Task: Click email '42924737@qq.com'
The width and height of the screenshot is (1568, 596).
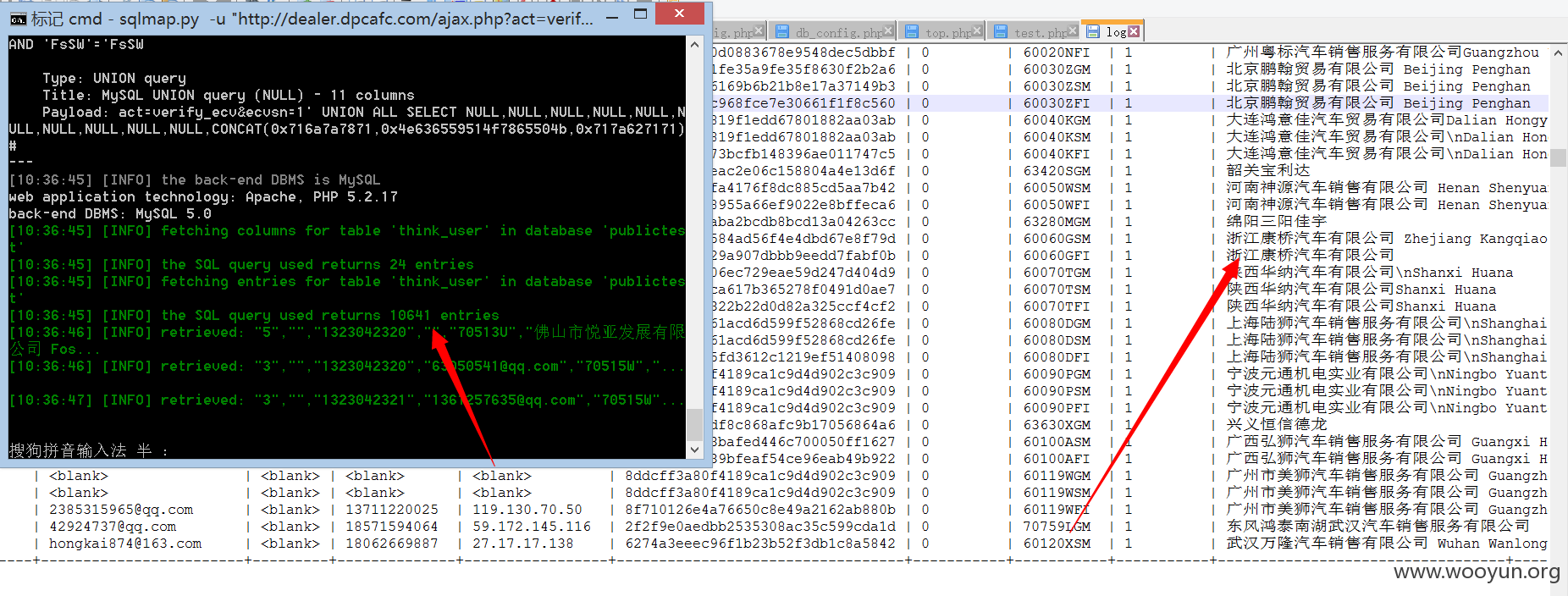Action: [113, 527]
